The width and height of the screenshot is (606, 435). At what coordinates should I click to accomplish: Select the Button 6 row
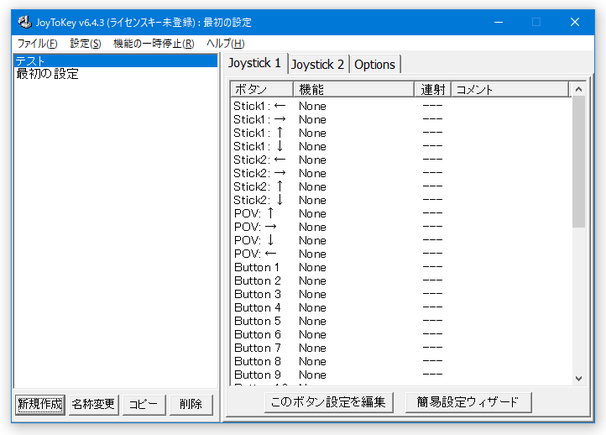coord(401,334)
